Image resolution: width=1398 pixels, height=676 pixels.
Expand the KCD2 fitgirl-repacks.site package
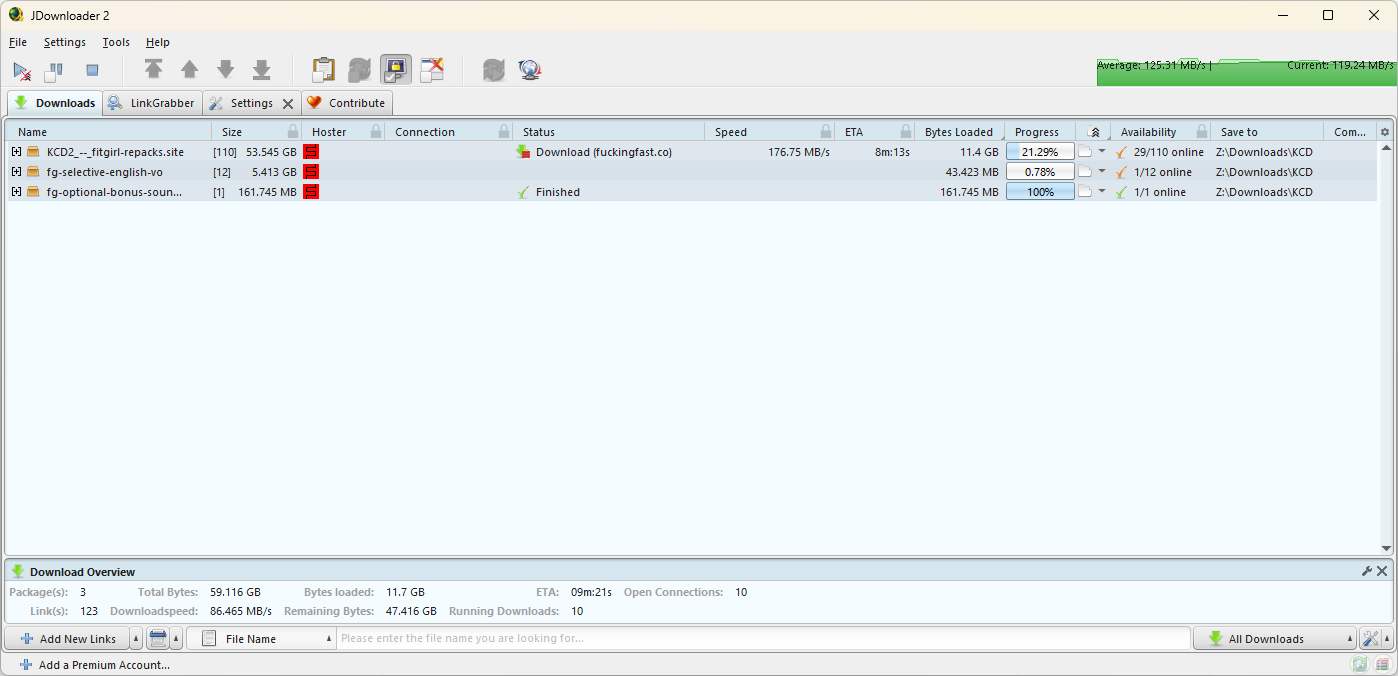pyautogui.click(x=16, y=151)
